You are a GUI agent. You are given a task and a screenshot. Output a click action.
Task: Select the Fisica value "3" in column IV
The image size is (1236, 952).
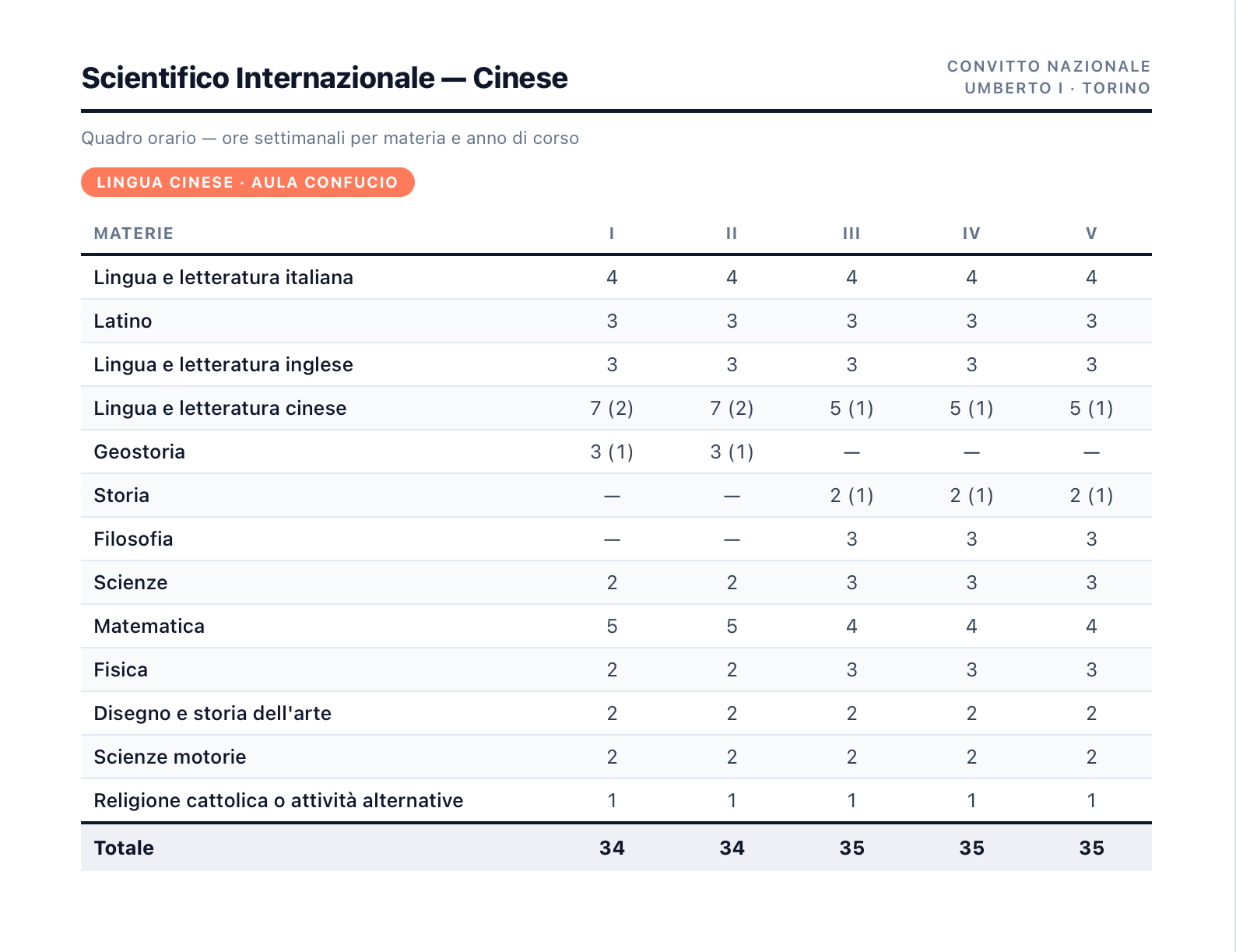tap(971, 670)
